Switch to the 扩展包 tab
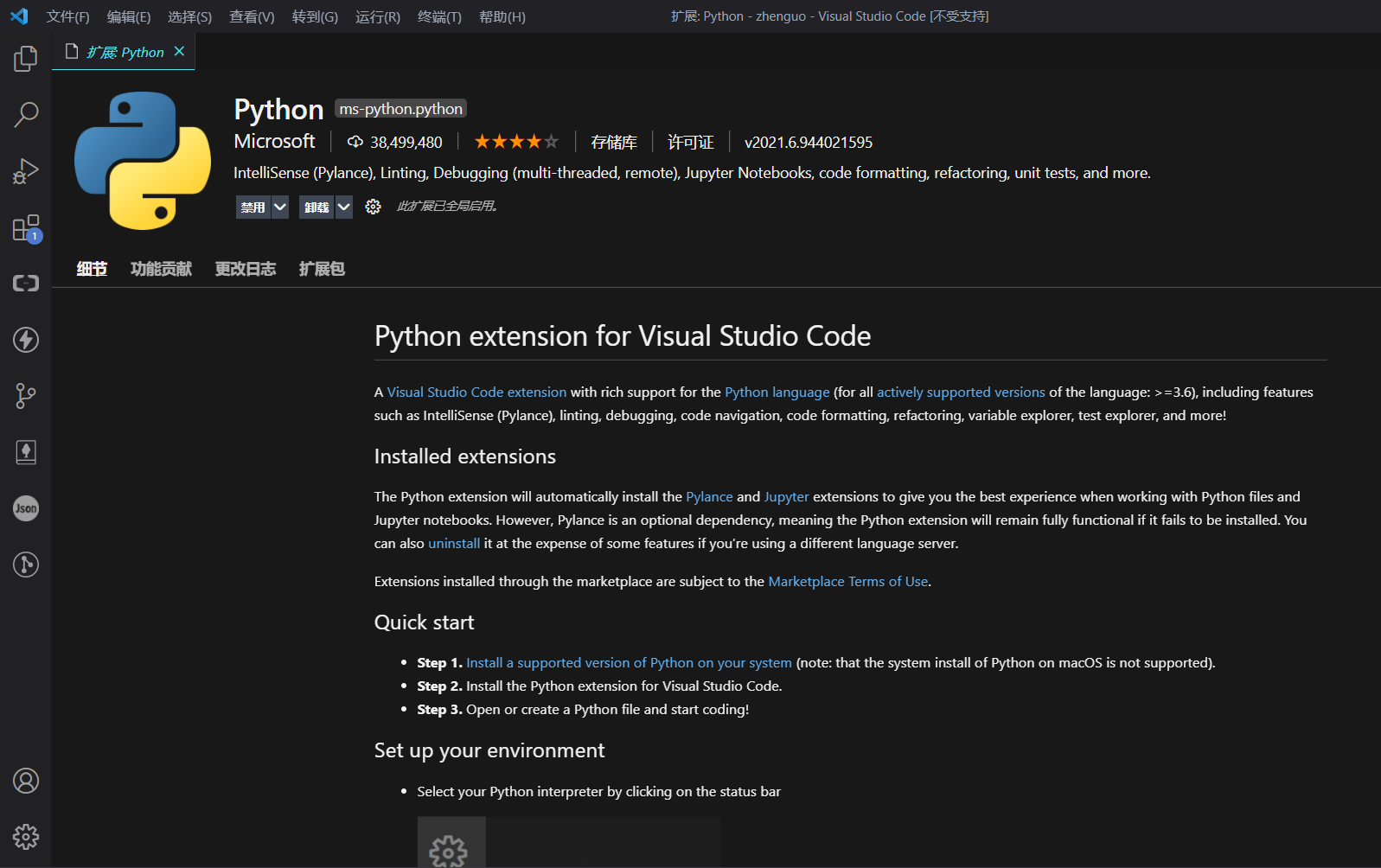 tap(322, 269)
